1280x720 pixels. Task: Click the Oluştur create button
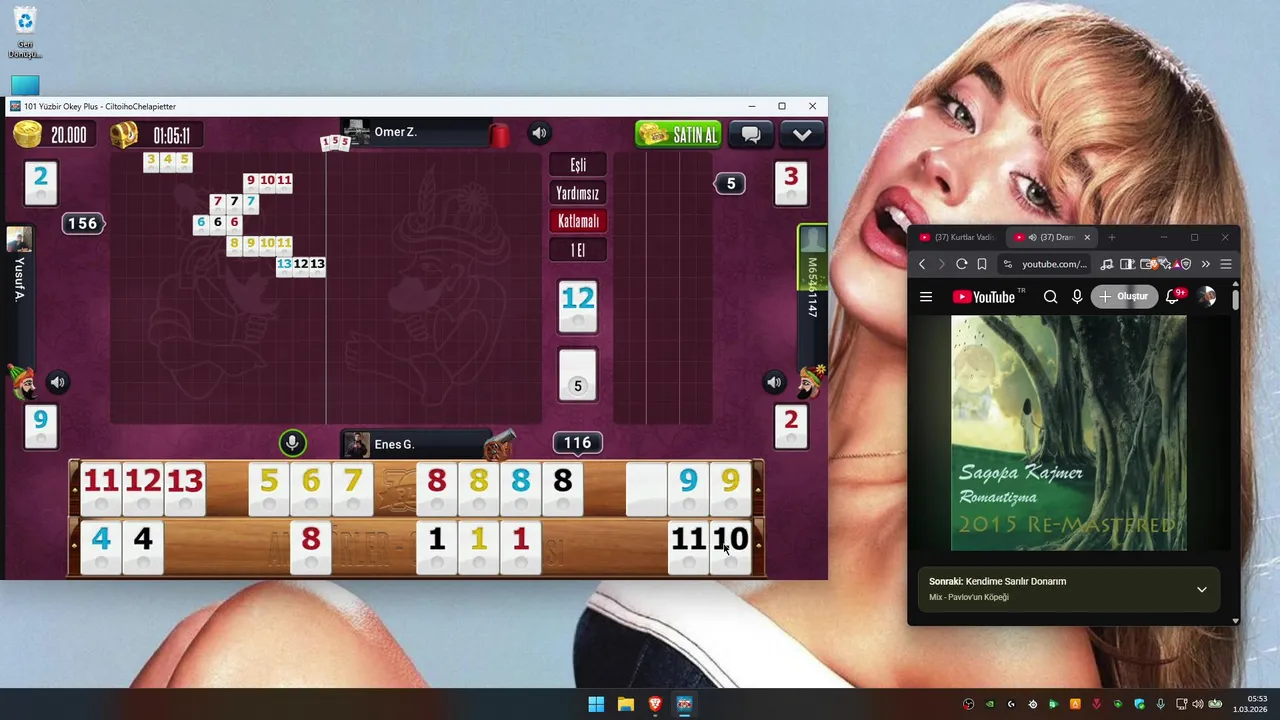coord(1124,297)
